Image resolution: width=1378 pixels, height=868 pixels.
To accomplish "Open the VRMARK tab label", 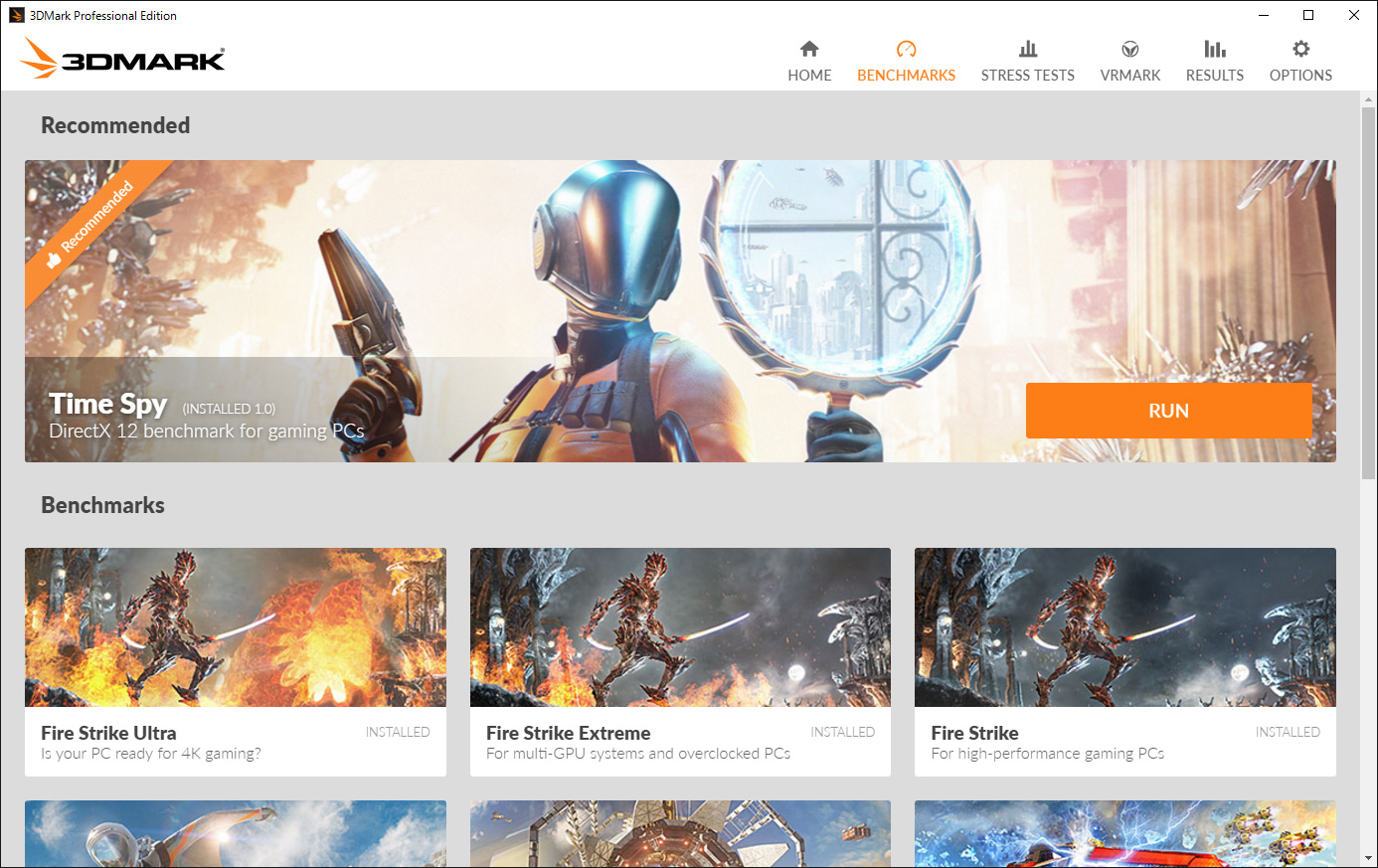I will (1130, 76).
